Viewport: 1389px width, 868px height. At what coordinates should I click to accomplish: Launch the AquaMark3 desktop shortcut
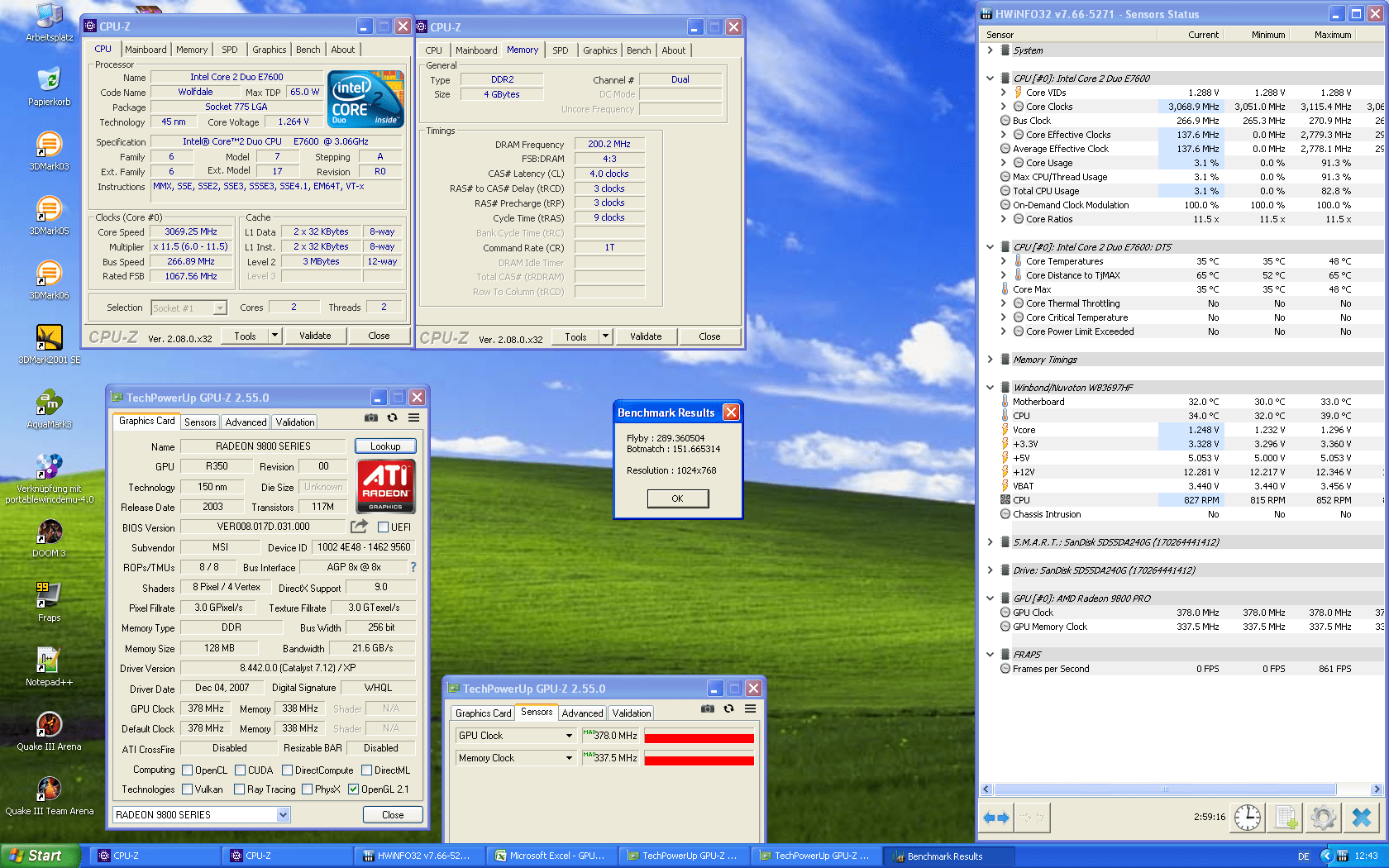49,408
